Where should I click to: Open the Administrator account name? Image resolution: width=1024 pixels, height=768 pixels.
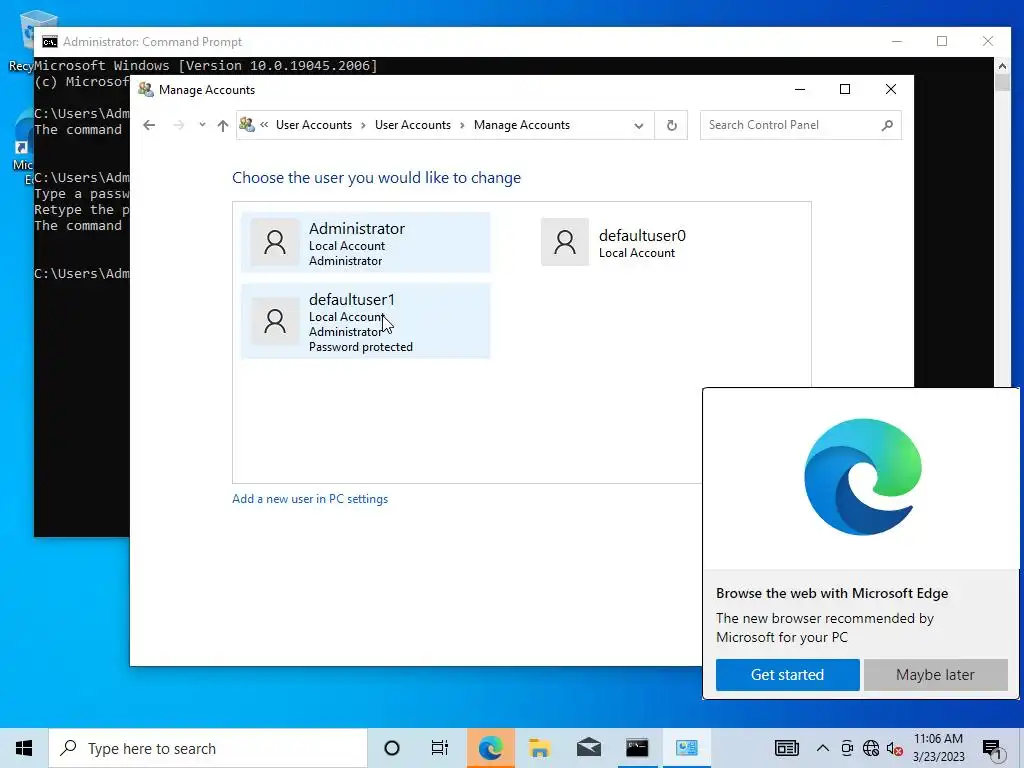tap(357, 229)
